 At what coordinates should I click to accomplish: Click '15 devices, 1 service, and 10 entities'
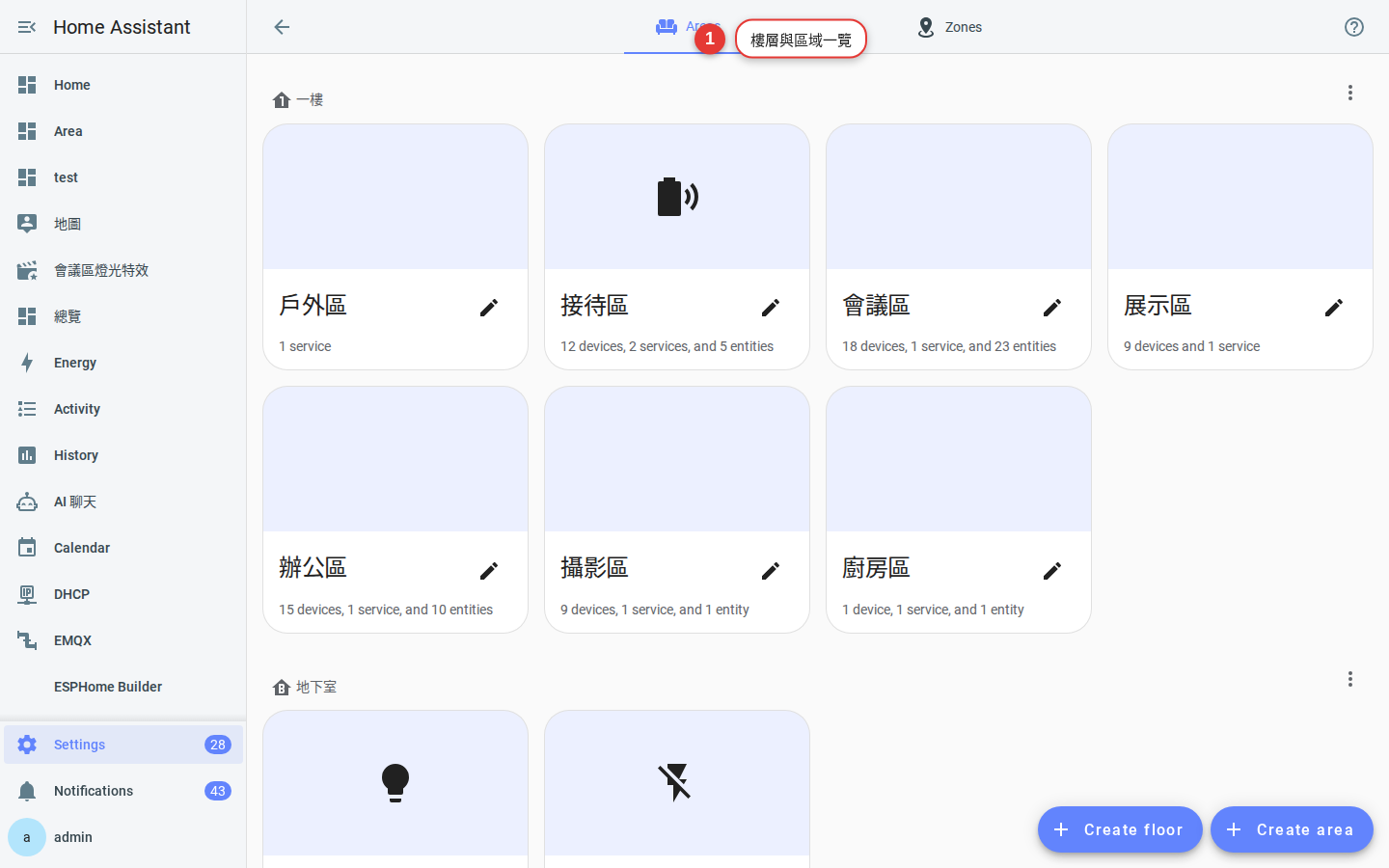coord(386,610)
